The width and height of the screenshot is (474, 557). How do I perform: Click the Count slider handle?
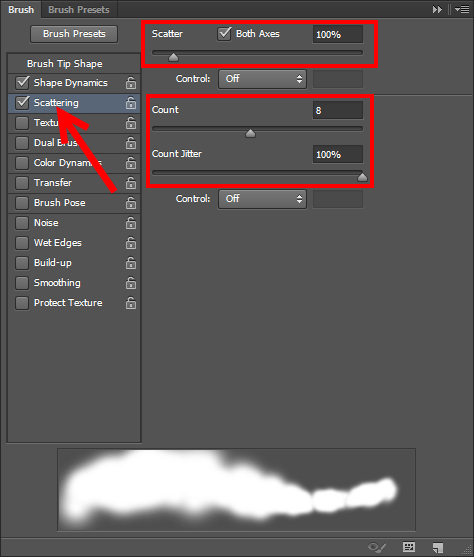point(251,133)
